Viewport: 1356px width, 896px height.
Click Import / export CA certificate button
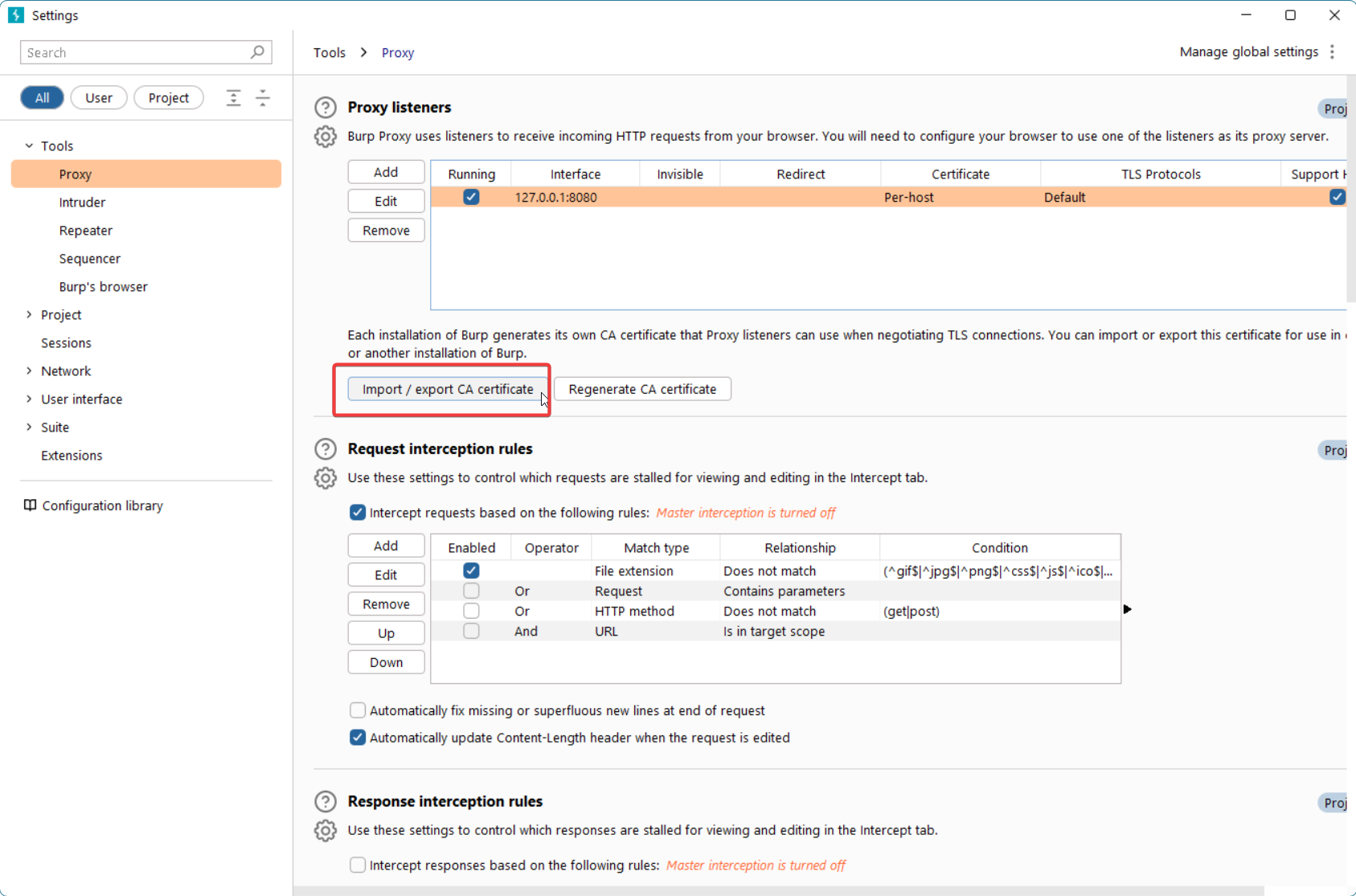coord(448,389)
